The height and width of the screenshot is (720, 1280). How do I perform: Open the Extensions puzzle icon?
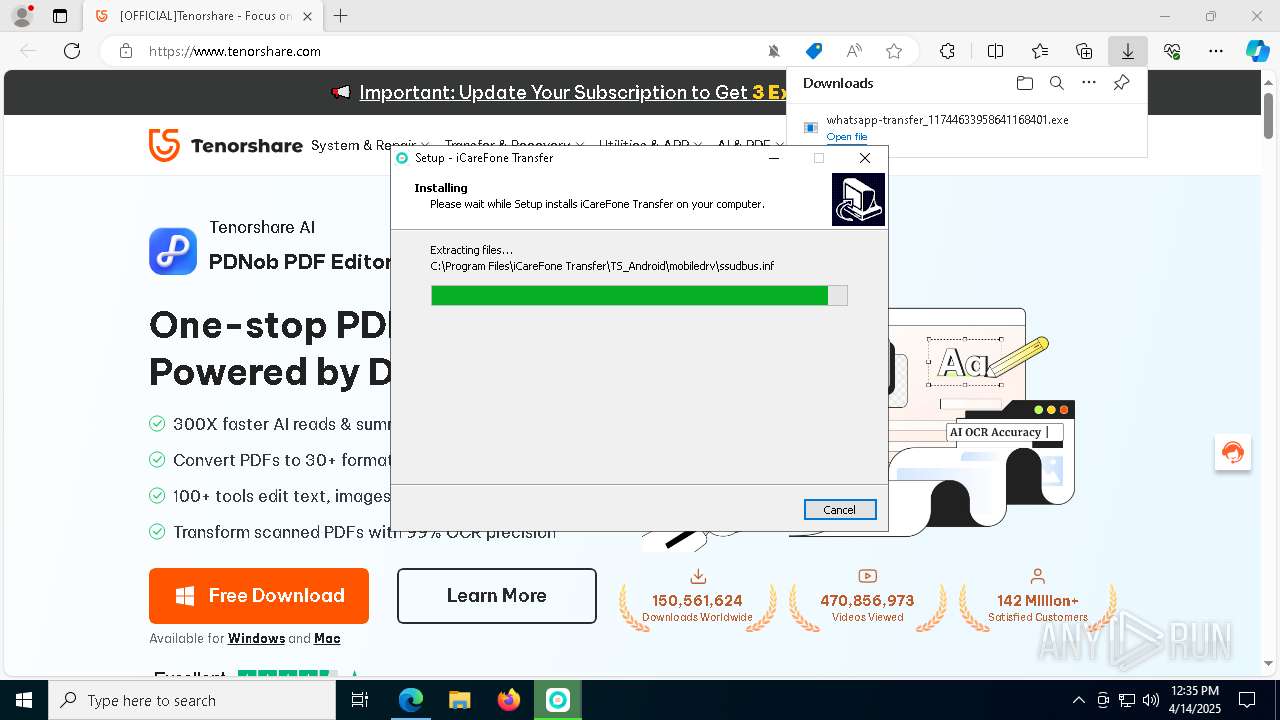point(947,51)
